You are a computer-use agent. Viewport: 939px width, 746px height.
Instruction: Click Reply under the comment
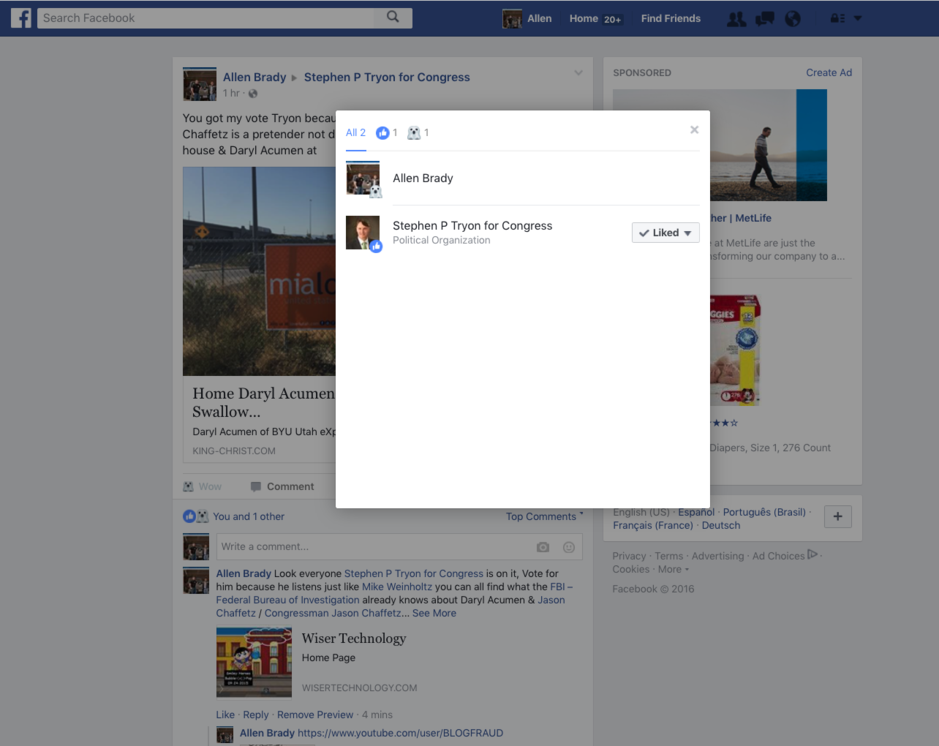[x=256, y=714]
